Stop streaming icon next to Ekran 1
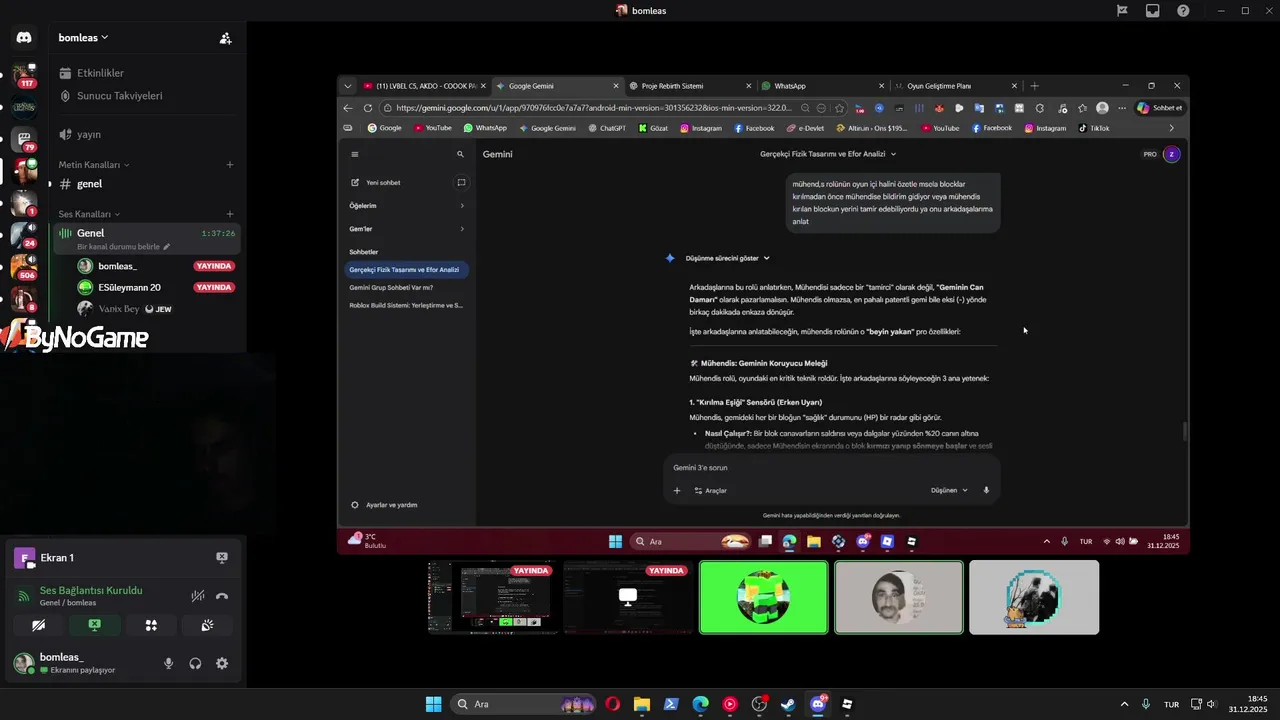Viewport: 1280px width, 720px height. click(222, 558)
